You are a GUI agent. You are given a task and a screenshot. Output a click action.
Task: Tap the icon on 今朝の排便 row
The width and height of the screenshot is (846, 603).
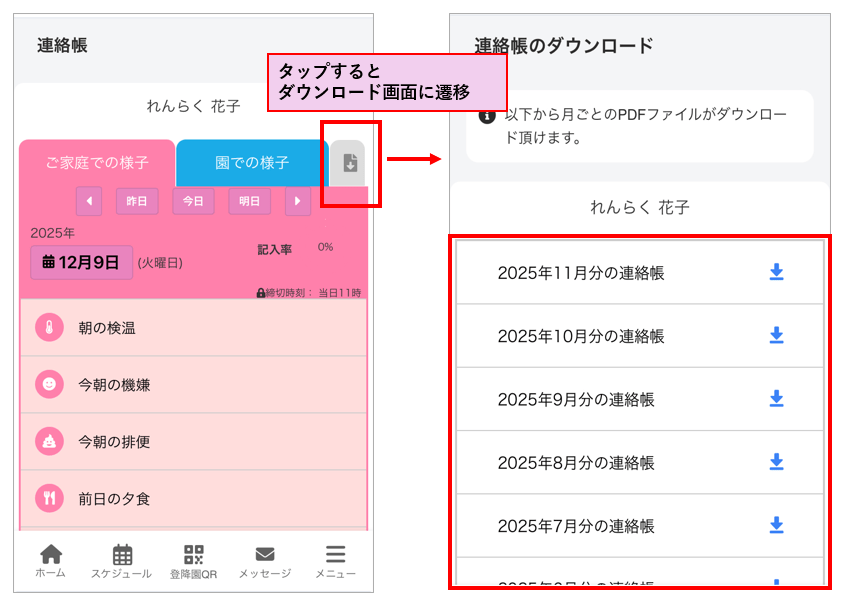click(x=49, y=441)
